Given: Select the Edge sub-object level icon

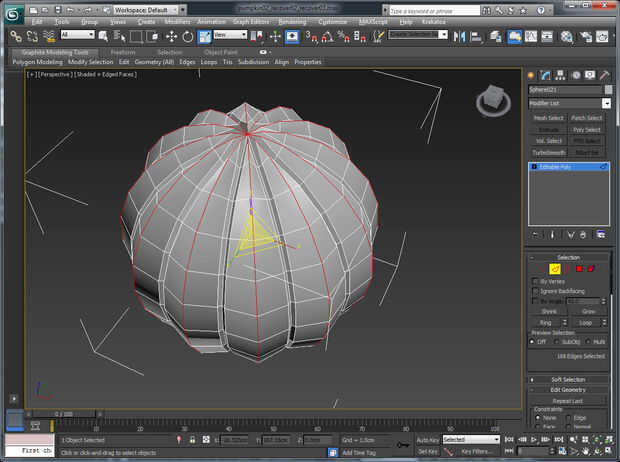Looking at the screenshot, I should 555,268.
